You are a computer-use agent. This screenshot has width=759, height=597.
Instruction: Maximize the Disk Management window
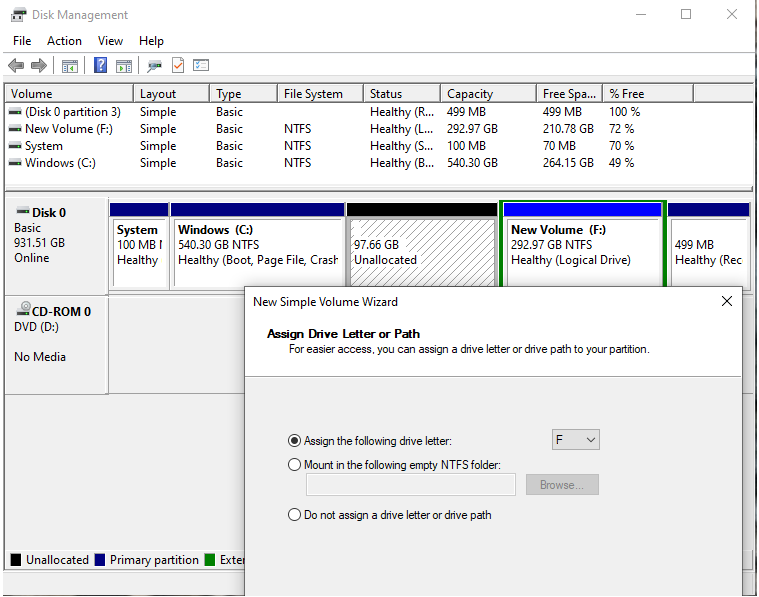(686, 15)
